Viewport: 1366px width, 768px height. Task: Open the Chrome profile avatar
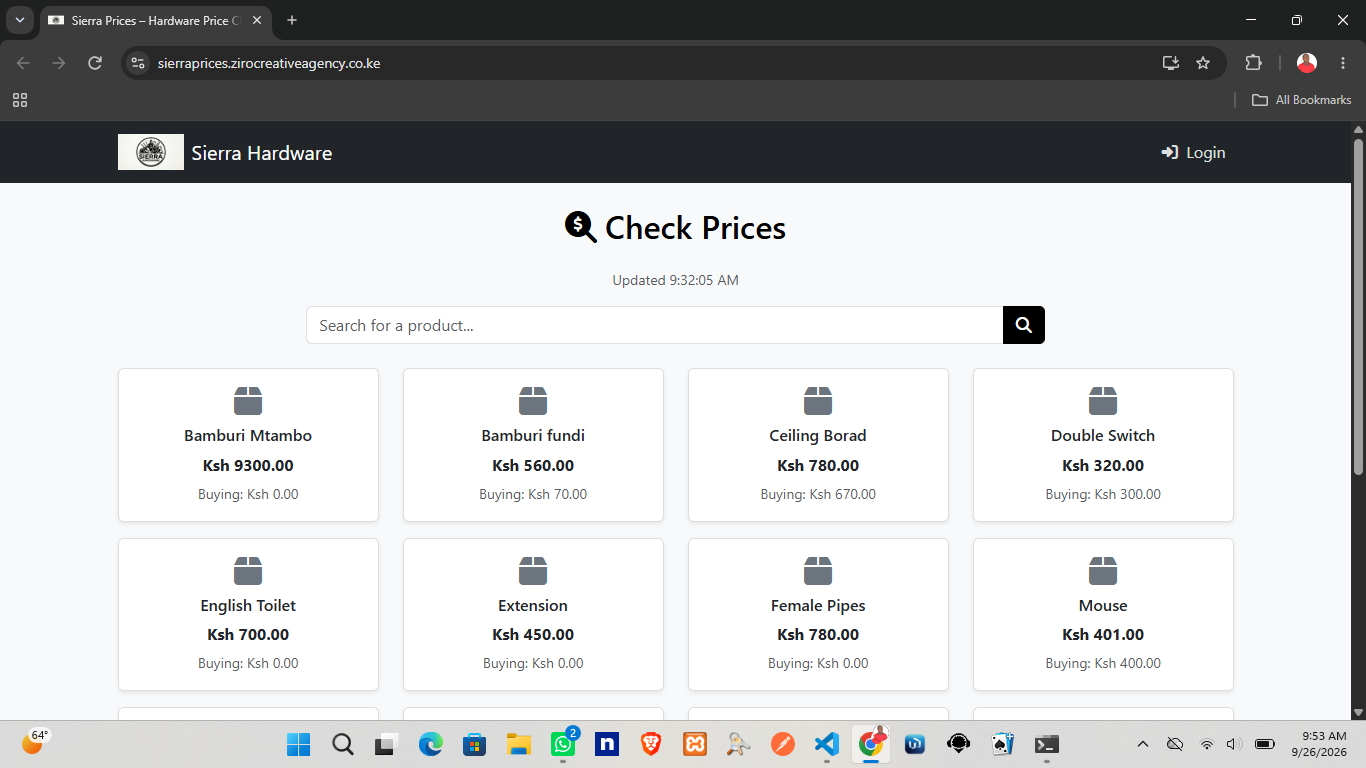(x=1307, y=63)
